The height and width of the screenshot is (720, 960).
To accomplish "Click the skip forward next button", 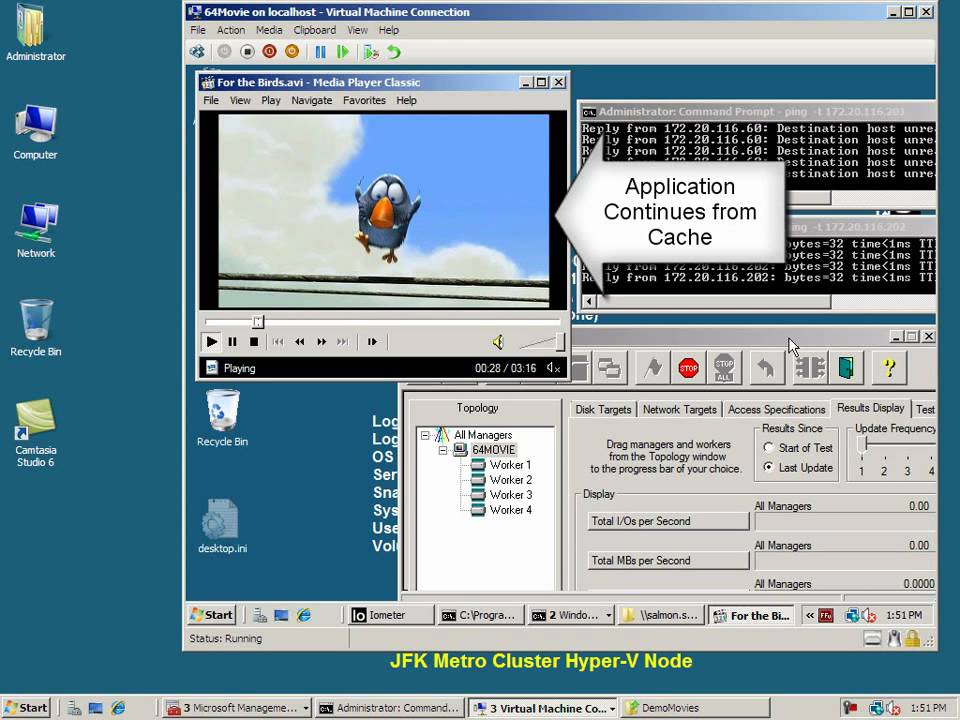I will pos(342,342).
